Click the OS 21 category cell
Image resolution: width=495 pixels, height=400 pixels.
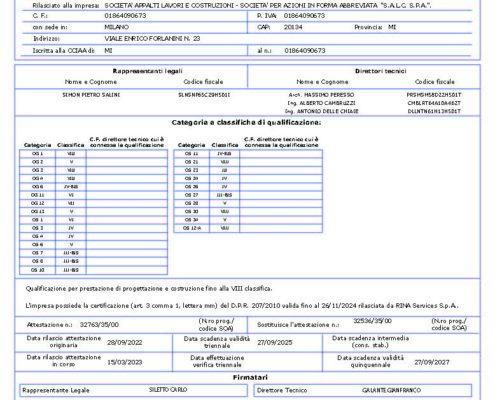pyautogui.click(x=191, y=162)
